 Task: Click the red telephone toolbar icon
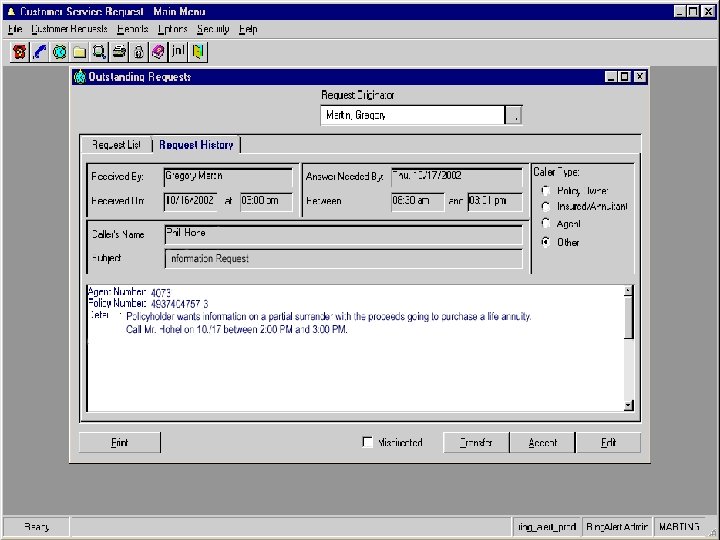click(x=19, y=52)
